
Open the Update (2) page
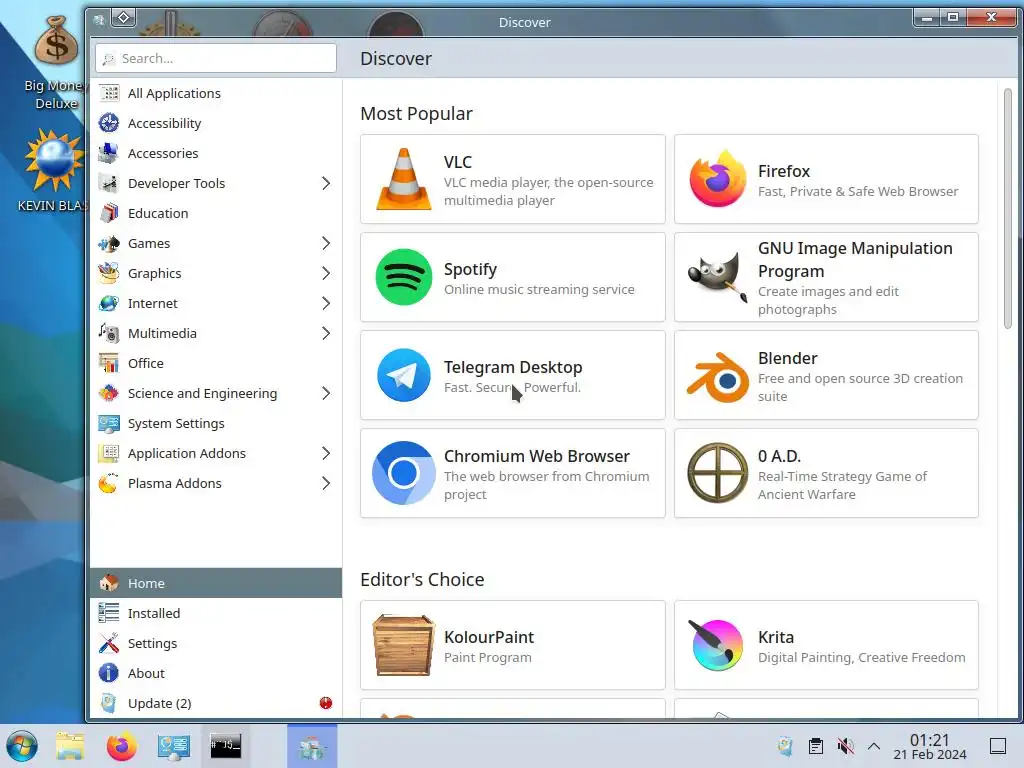(216, 703)
